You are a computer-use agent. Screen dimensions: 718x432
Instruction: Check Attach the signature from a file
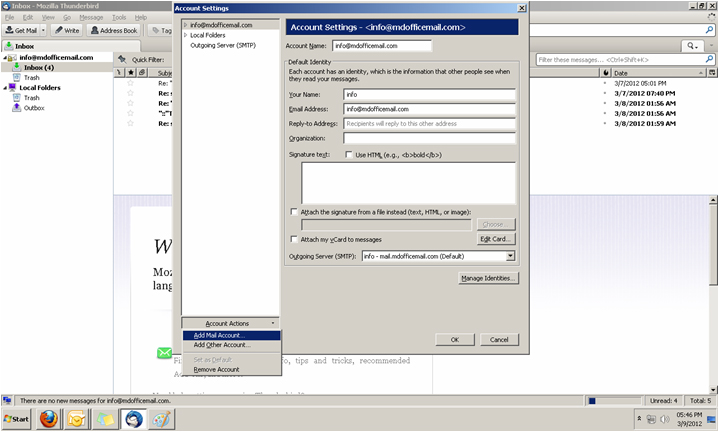pos(294,212)
